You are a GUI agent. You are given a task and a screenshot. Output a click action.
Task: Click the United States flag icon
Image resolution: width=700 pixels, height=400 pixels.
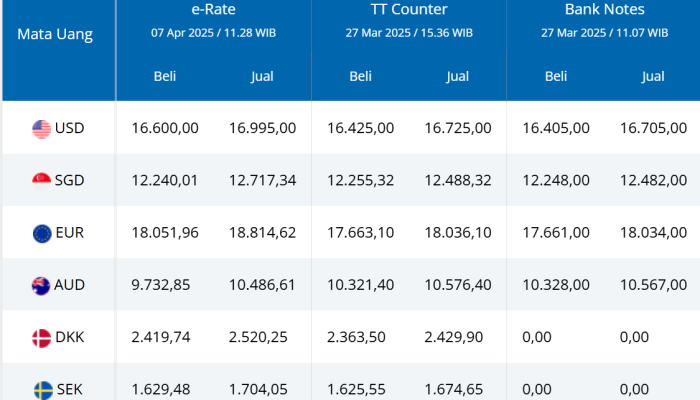point(41,128)
